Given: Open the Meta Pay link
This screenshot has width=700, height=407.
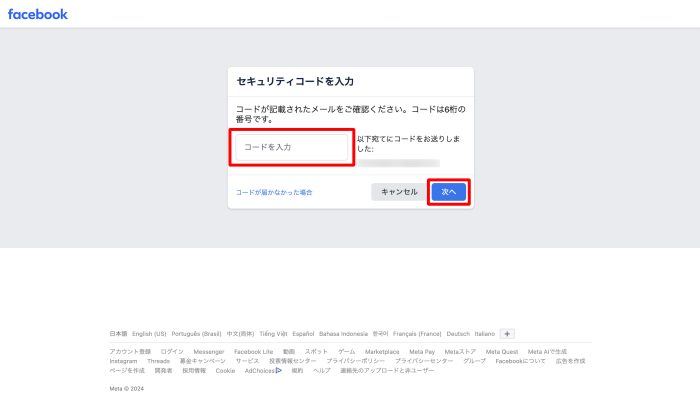Looking at the screenshot, I should coord(422,352).
